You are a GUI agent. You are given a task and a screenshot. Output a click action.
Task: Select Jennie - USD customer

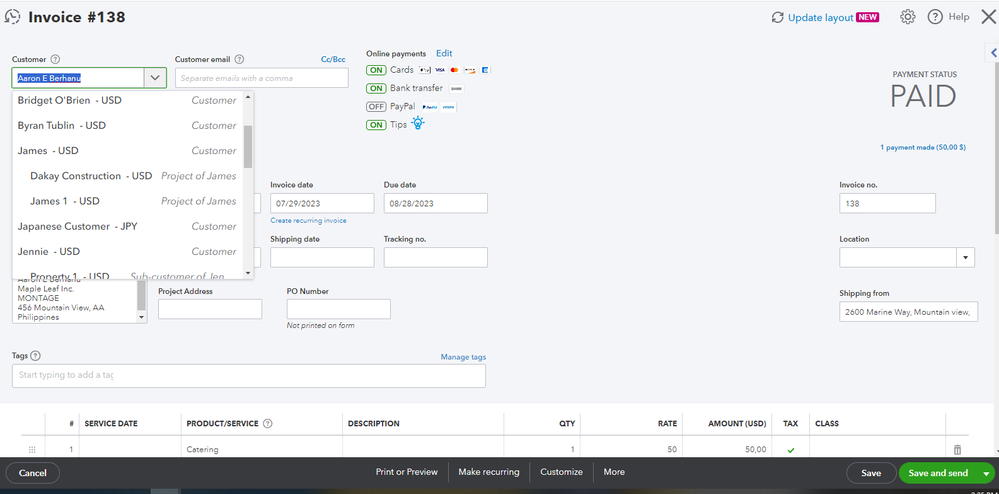pyautogui.click(x=127, y=251)
